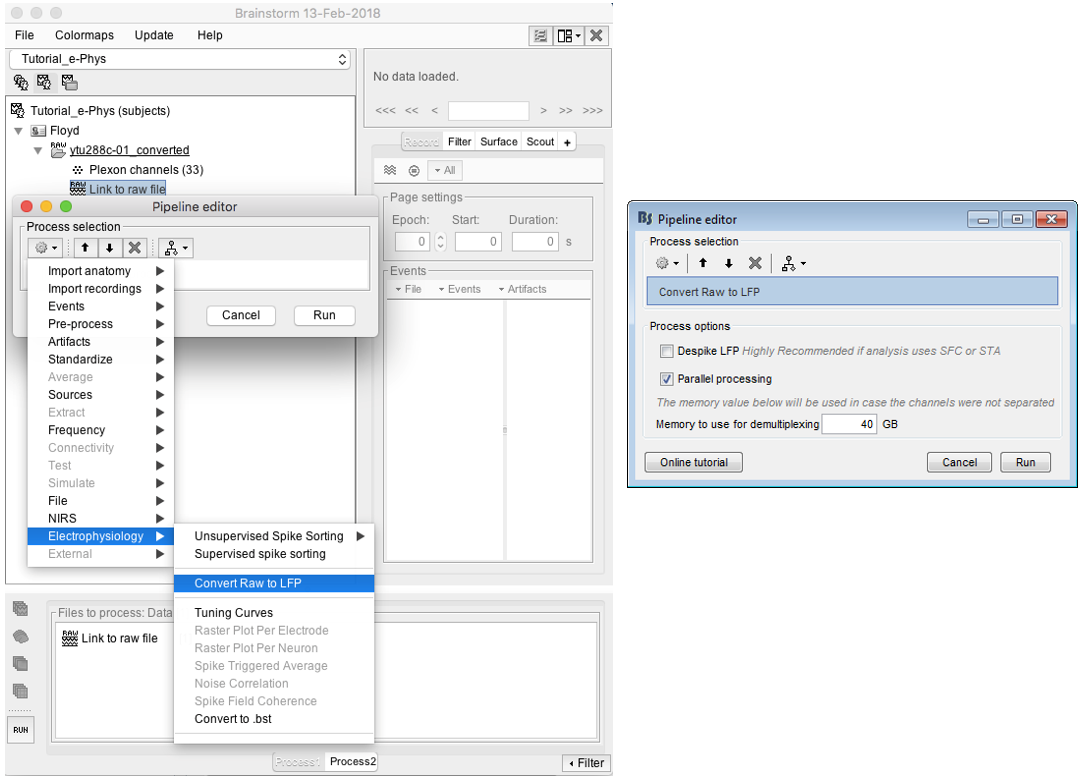Click the Filter button at bottom
This screenshot has width=1084, height=779.
tap(587, 763)
